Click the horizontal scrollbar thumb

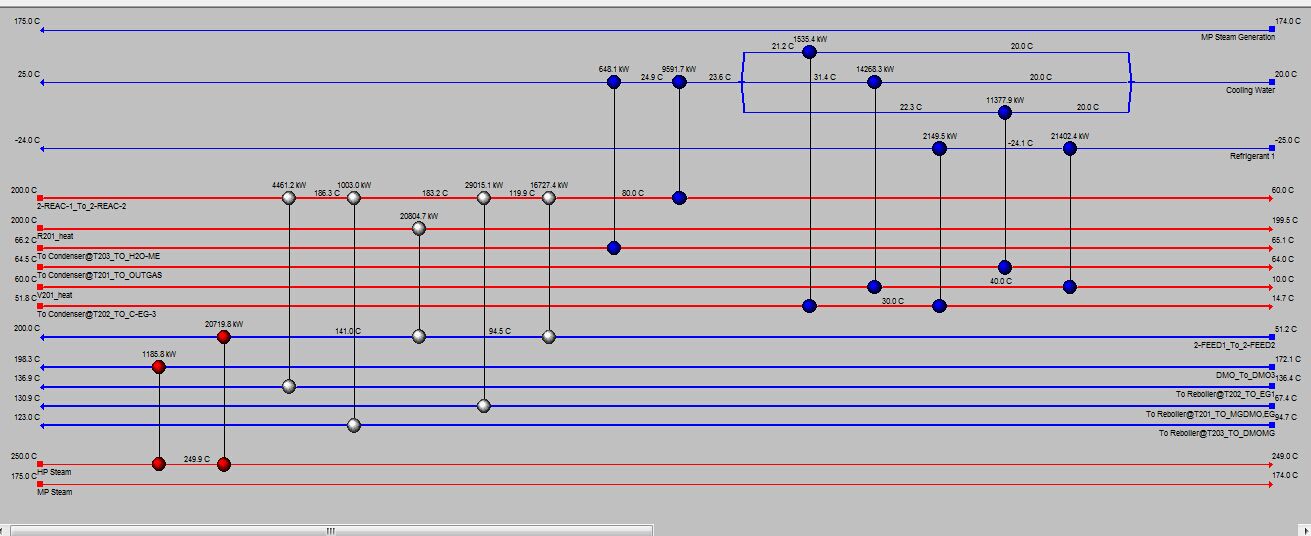pyautogui.click(x=330, y=530)
